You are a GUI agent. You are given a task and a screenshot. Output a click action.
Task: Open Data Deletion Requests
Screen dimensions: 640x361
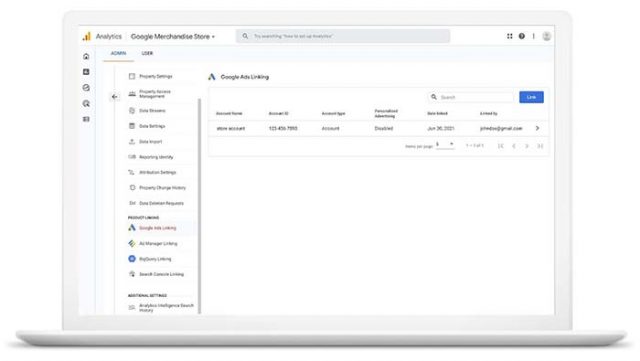[161, 203]
